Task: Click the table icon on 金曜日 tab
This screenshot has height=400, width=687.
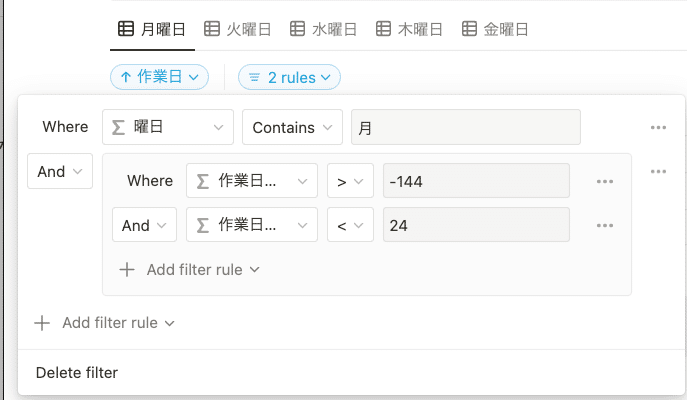Action: 470,30
